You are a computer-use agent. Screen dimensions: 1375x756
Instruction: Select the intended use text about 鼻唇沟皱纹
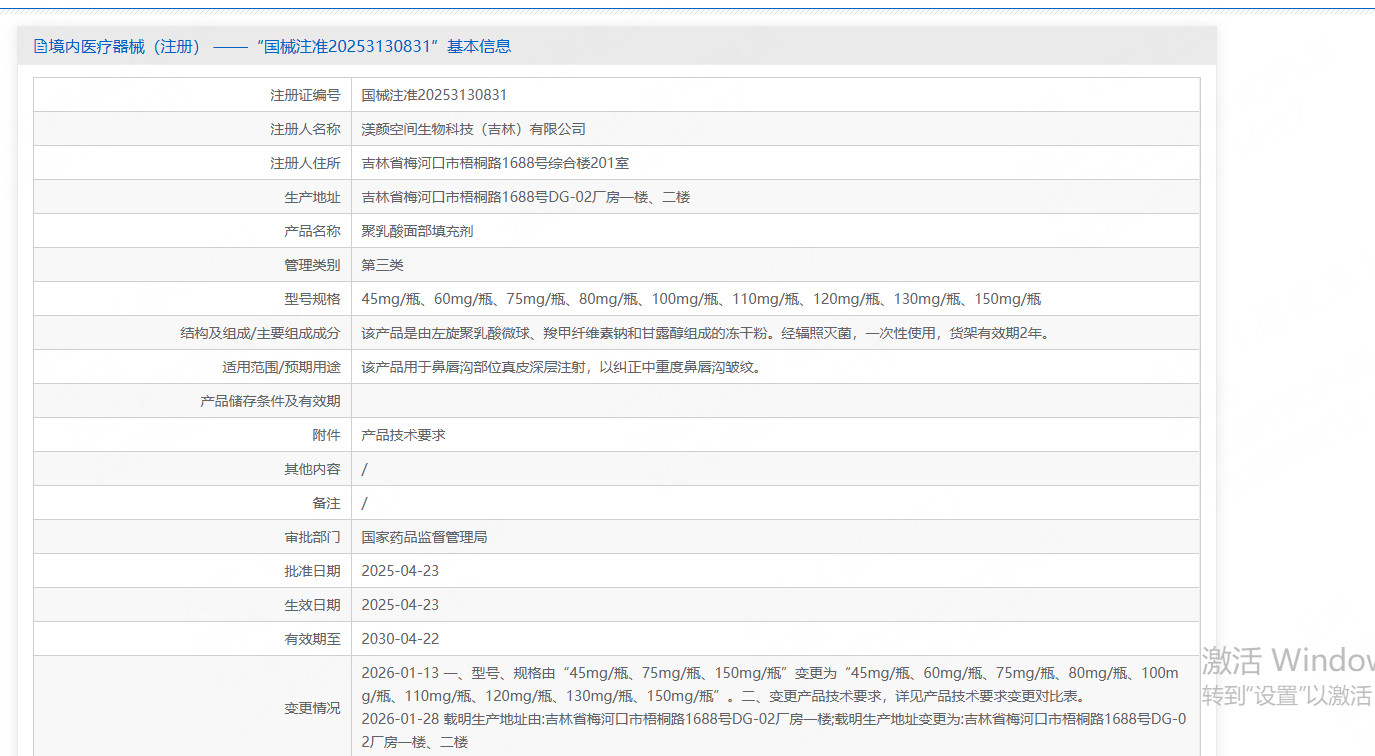(x=561, y=367)
